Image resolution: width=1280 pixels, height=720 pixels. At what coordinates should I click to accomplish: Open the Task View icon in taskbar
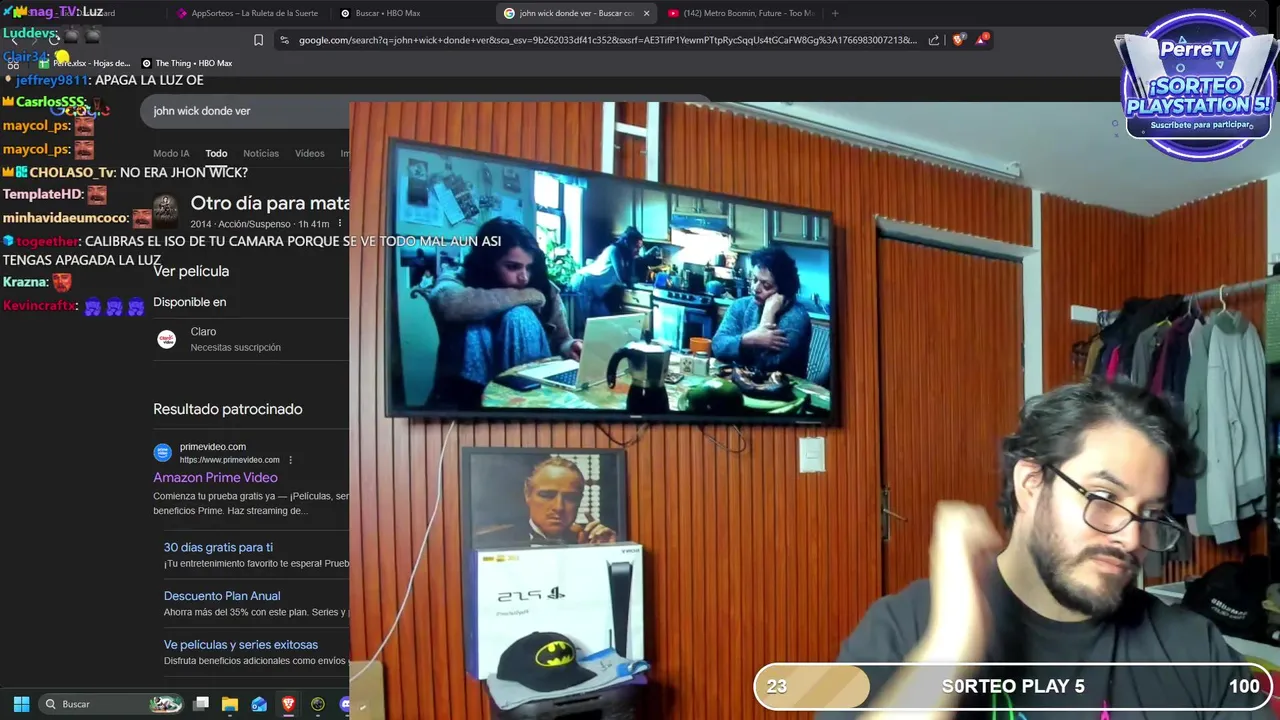[201, 704]
